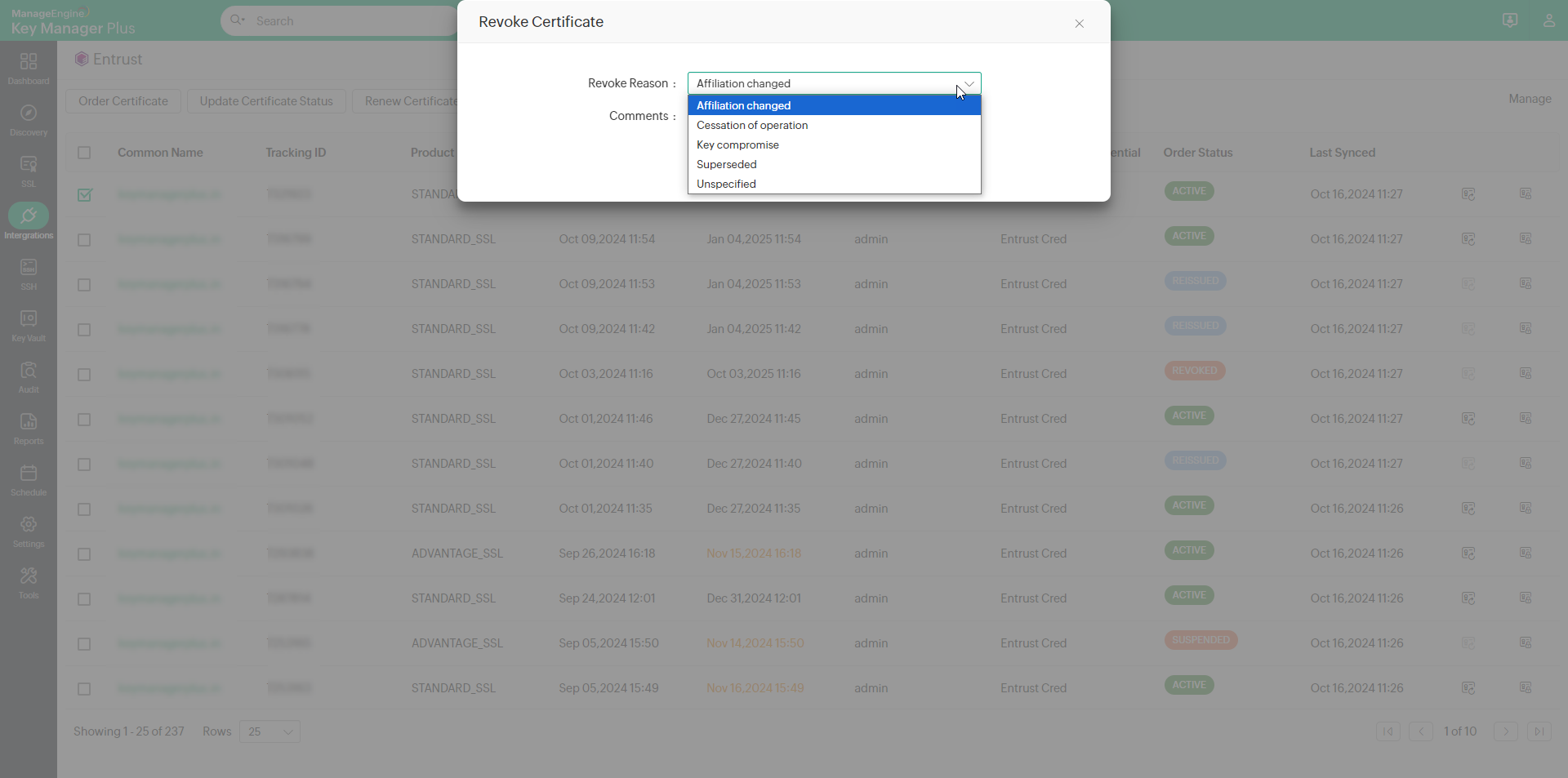This screenshot has height=778, width=1568.
Task: Go to the Key Vault sidebar section
Action: point(29,324)
